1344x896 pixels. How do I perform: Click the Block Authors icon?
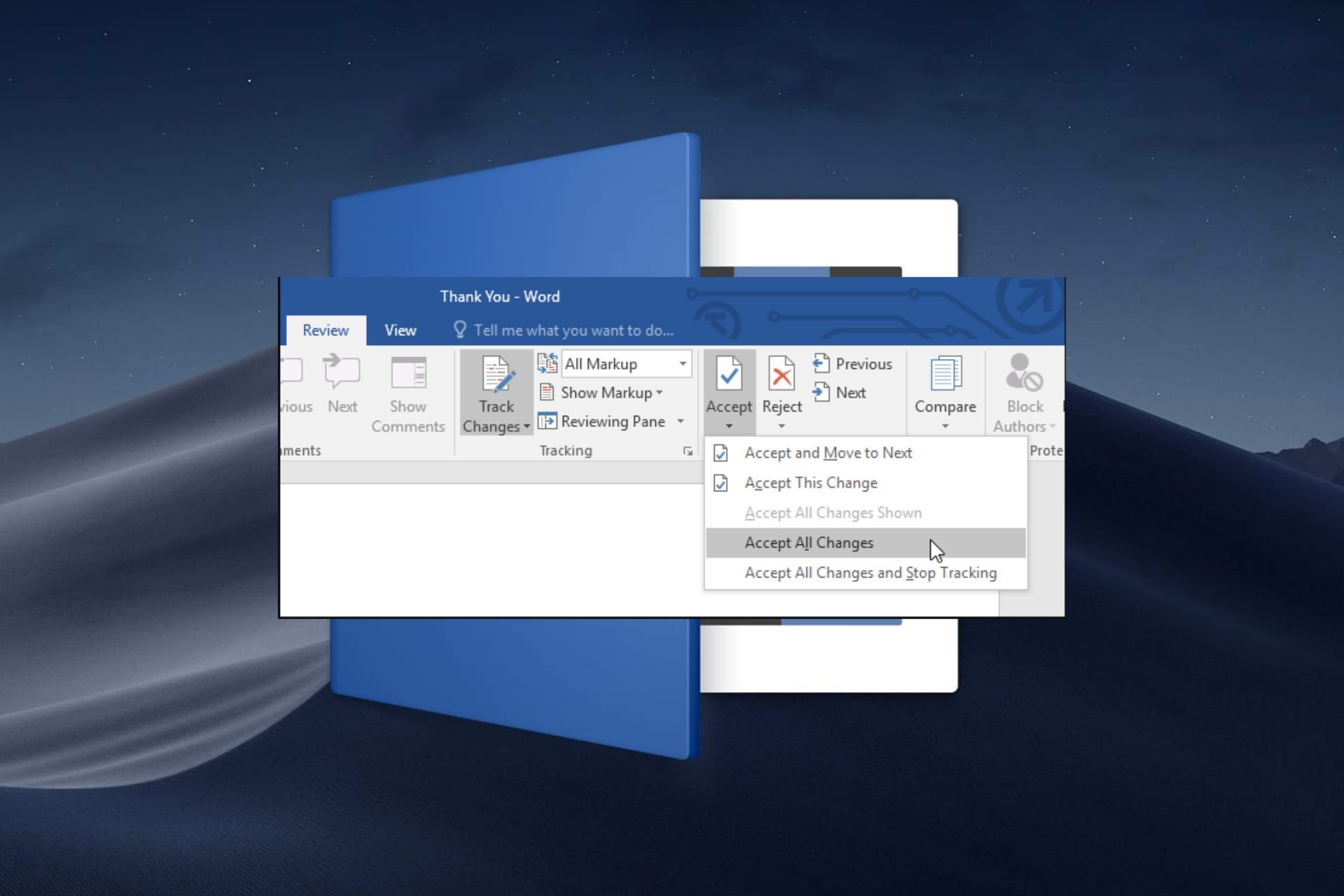point(1024,372)
